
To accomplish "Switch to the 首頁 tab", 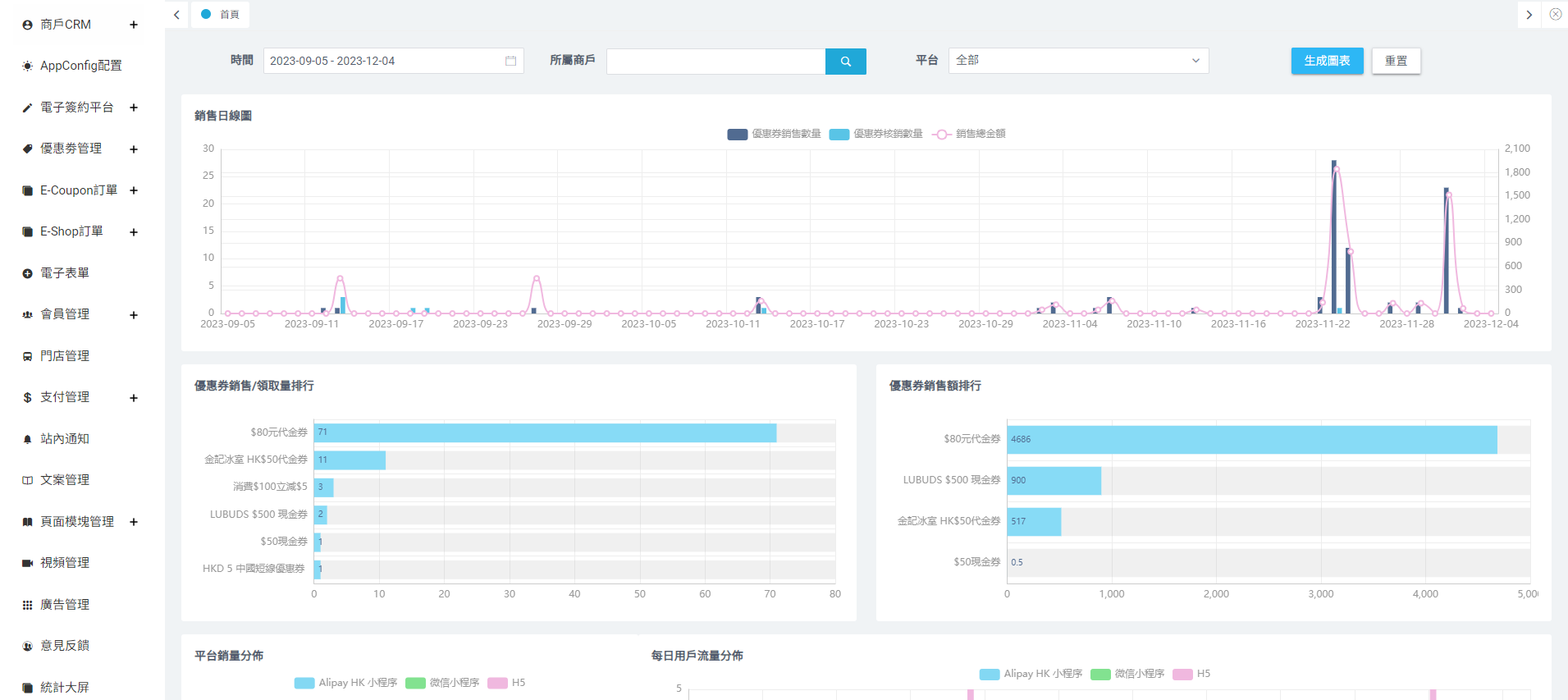I will click(x=220, y=15).
